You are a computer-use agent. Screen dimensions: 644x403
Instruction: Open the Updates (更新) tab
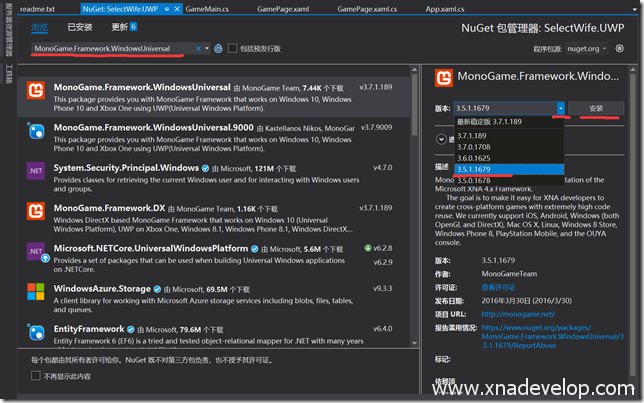[123, 27]
